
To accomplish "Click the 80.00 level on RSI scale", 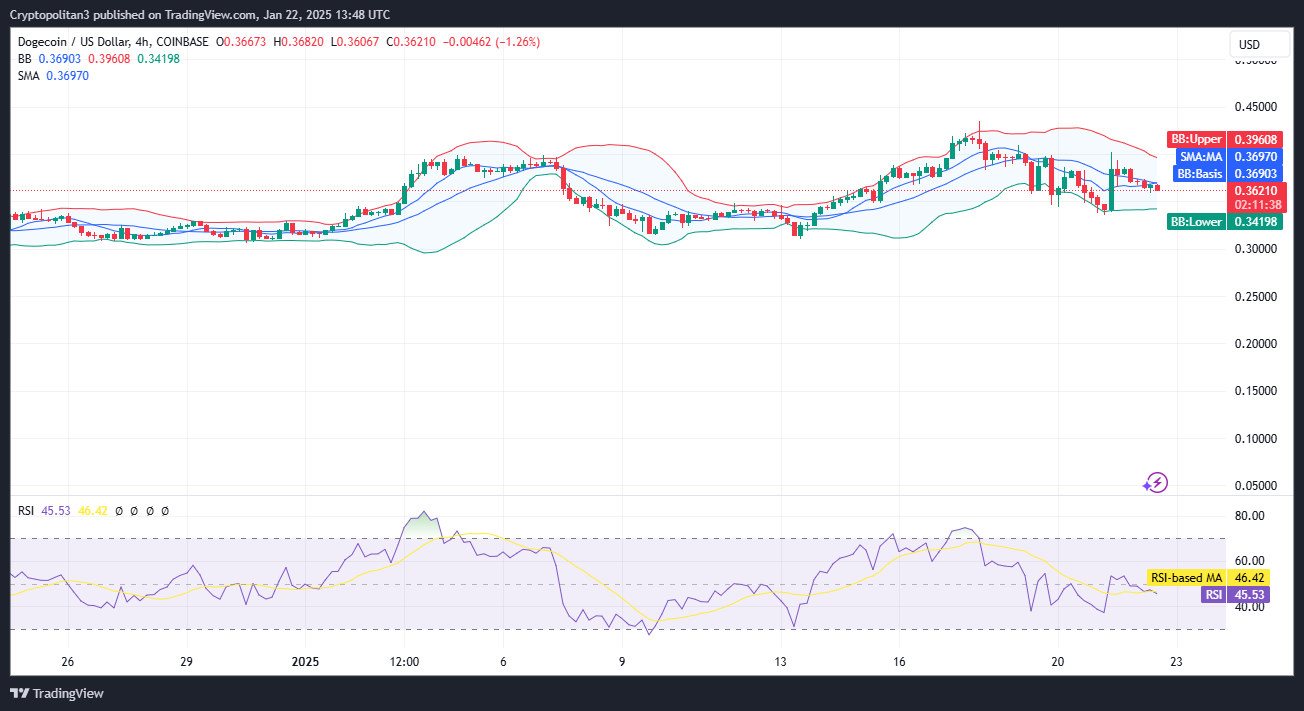I will click(1250, 516).
